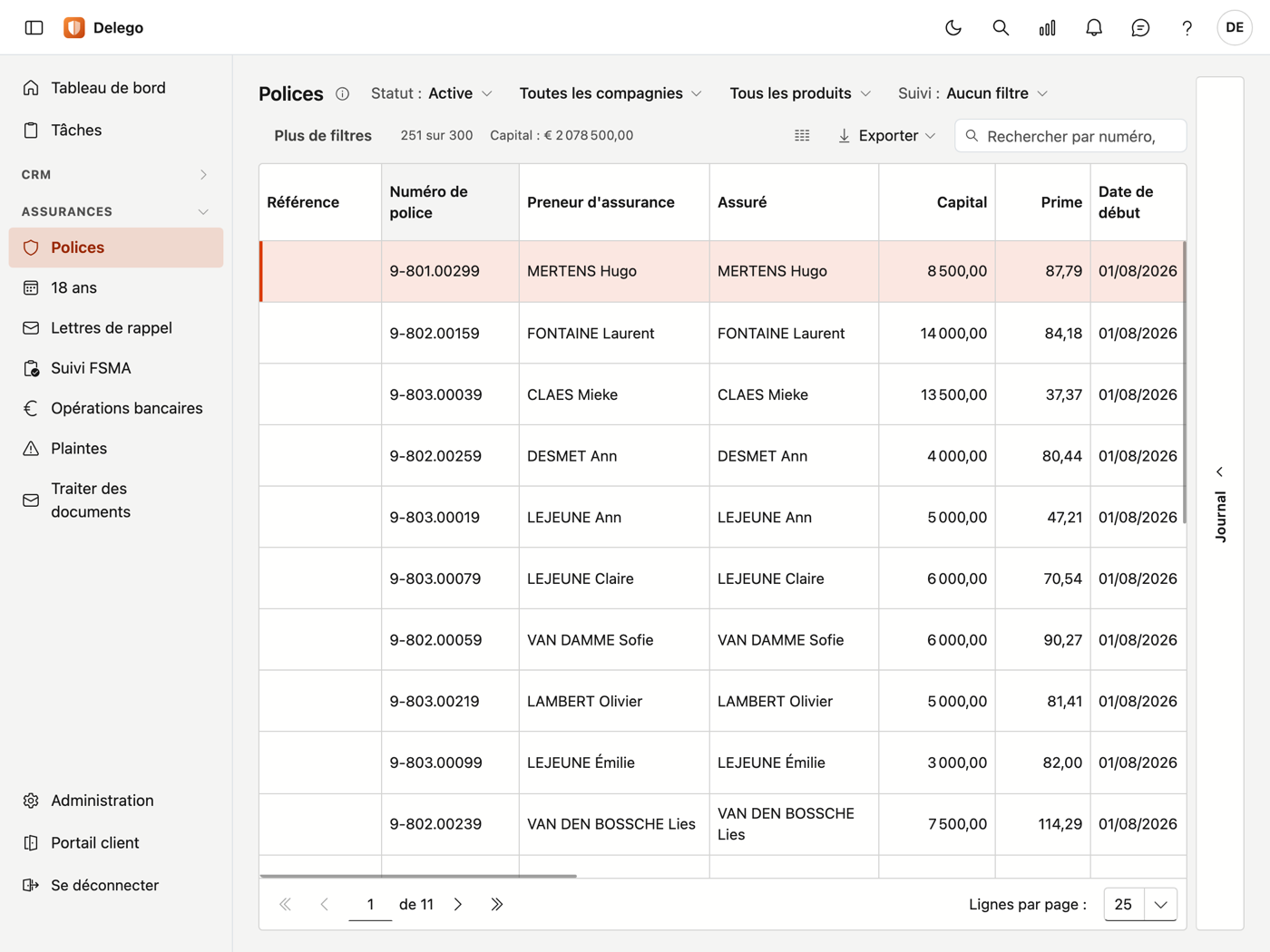Open Portail client link
The width and height of the screenshot is (1270, 952).
pos(116,843)
